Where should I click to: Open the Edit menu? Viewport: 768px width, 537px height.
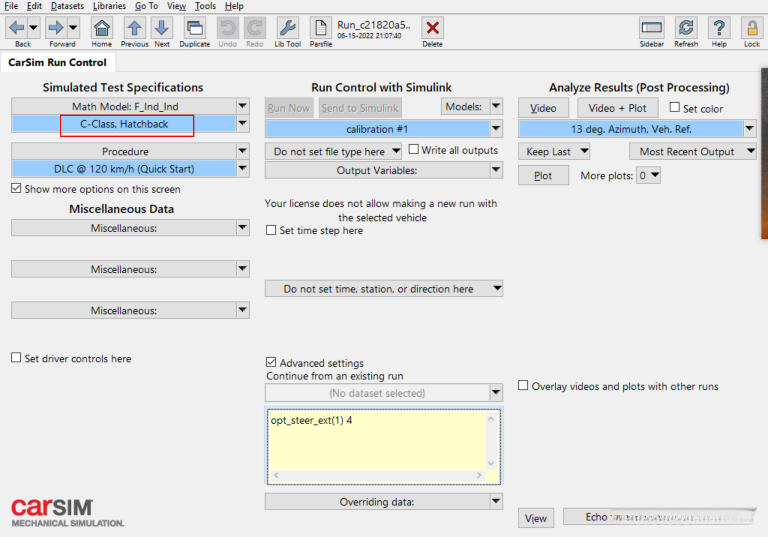pos(34,6)
